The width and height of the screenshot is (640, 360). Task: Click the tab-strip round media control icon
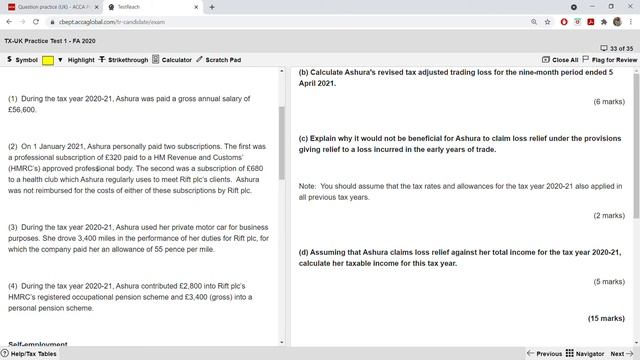pyautogui.click(x=574, y=7)
